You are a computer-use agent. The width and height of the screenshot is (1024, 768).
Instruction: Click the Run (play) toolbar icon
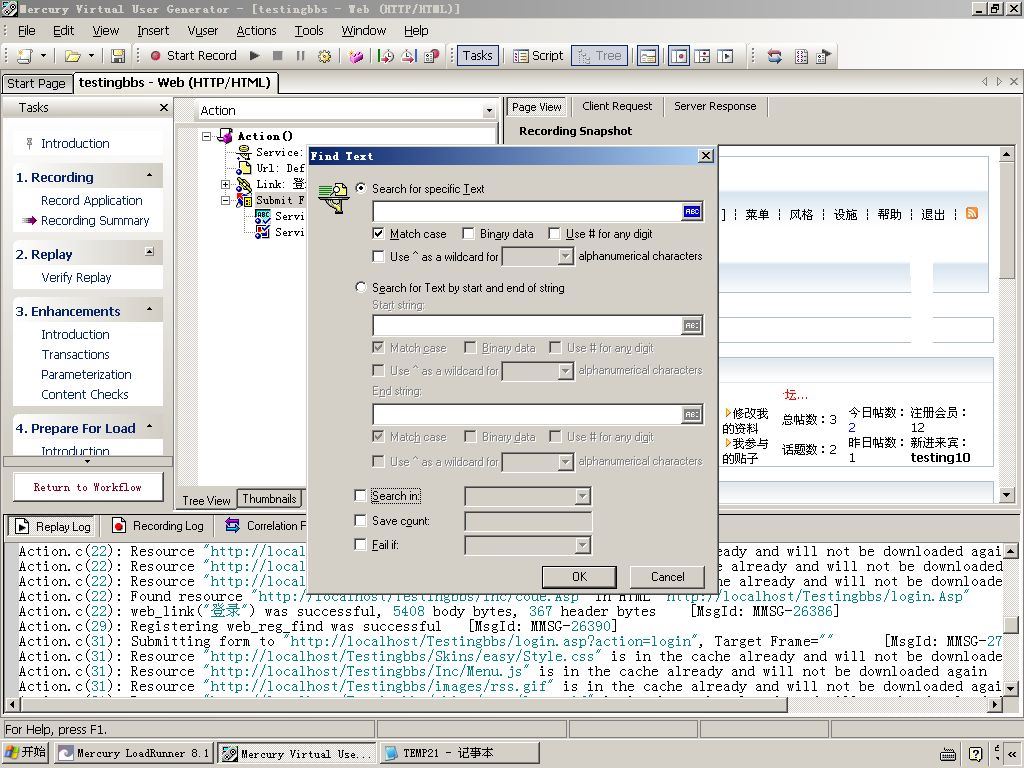pyautogui.click(x=255, y=56)
